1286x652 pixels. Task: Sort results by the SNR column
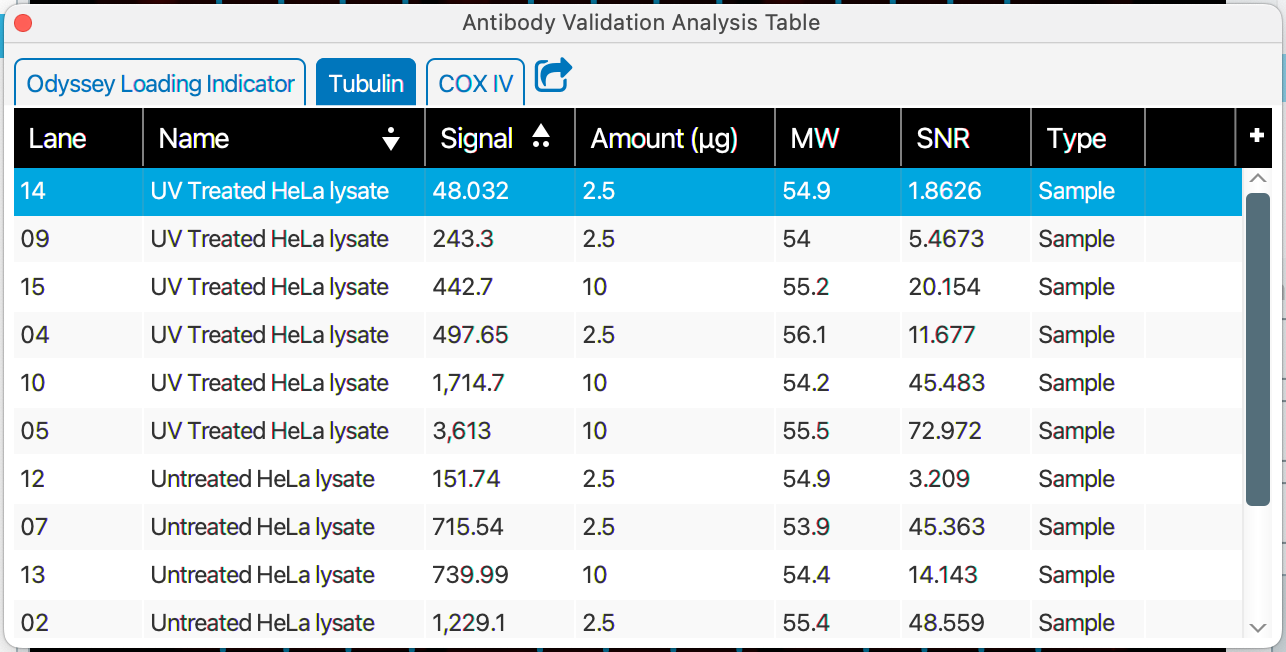point(942,137)
